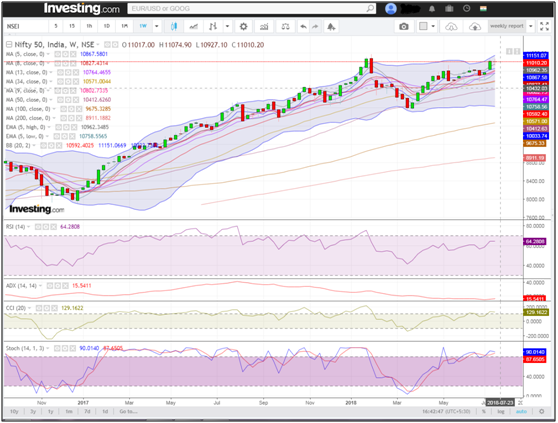Set range to 3y
Image resolution: width=558 pixels, height=423 pixels.
(x=33, y=412)
